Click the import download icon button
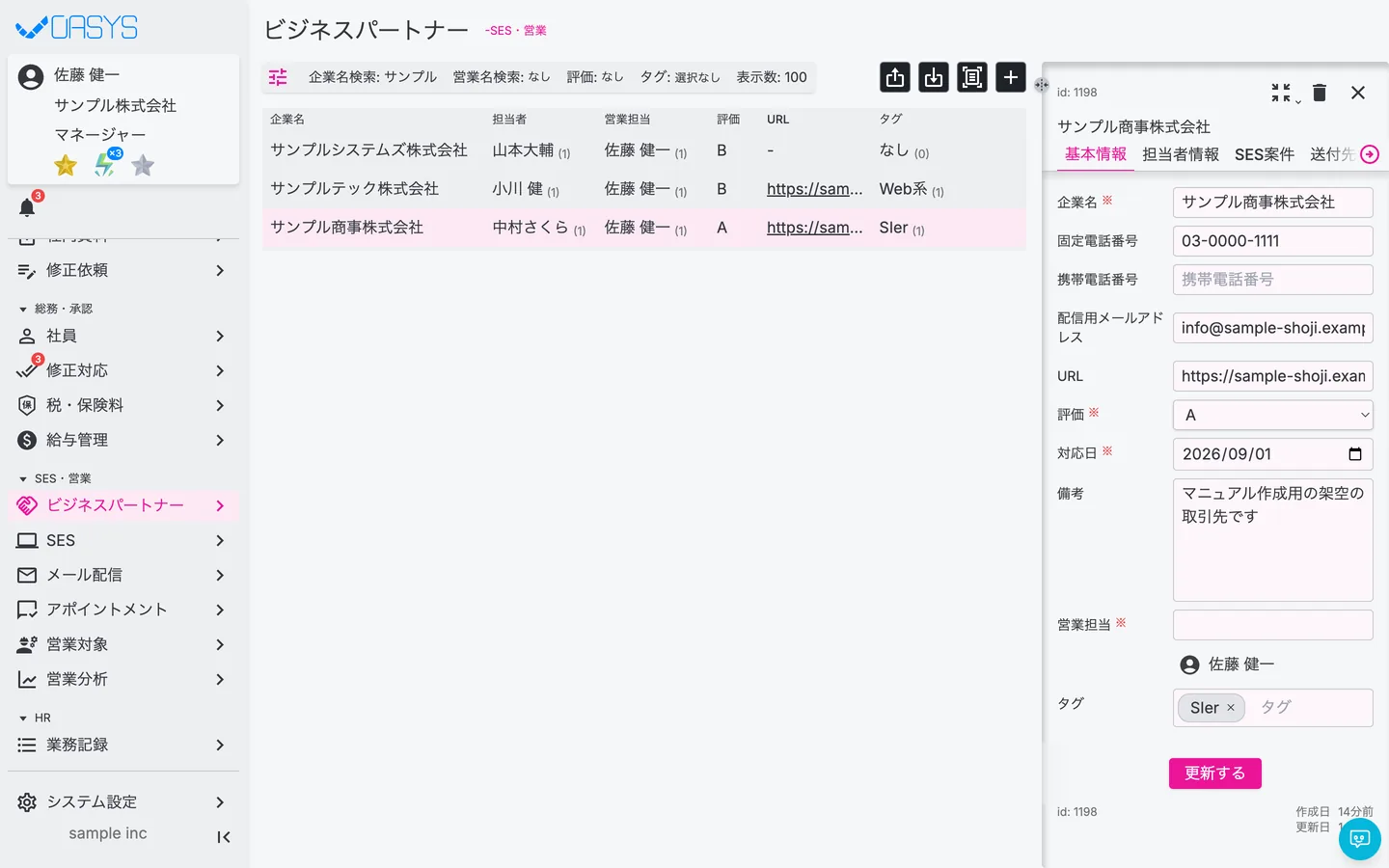This screenshot has width=1389, height=868. tap(934, 77)
